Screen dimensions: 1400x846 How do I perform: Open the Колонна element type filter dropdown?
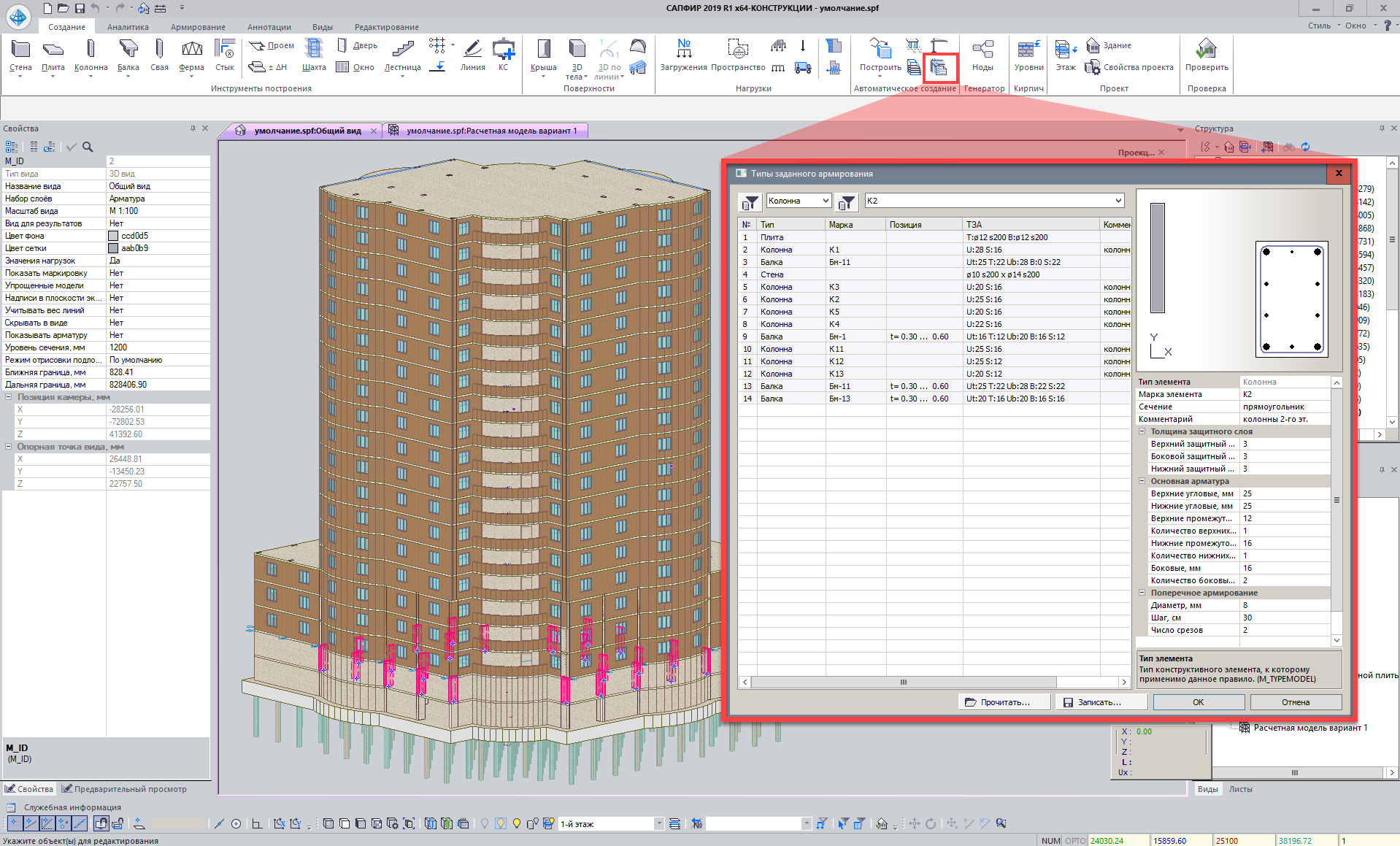[826, 201]
